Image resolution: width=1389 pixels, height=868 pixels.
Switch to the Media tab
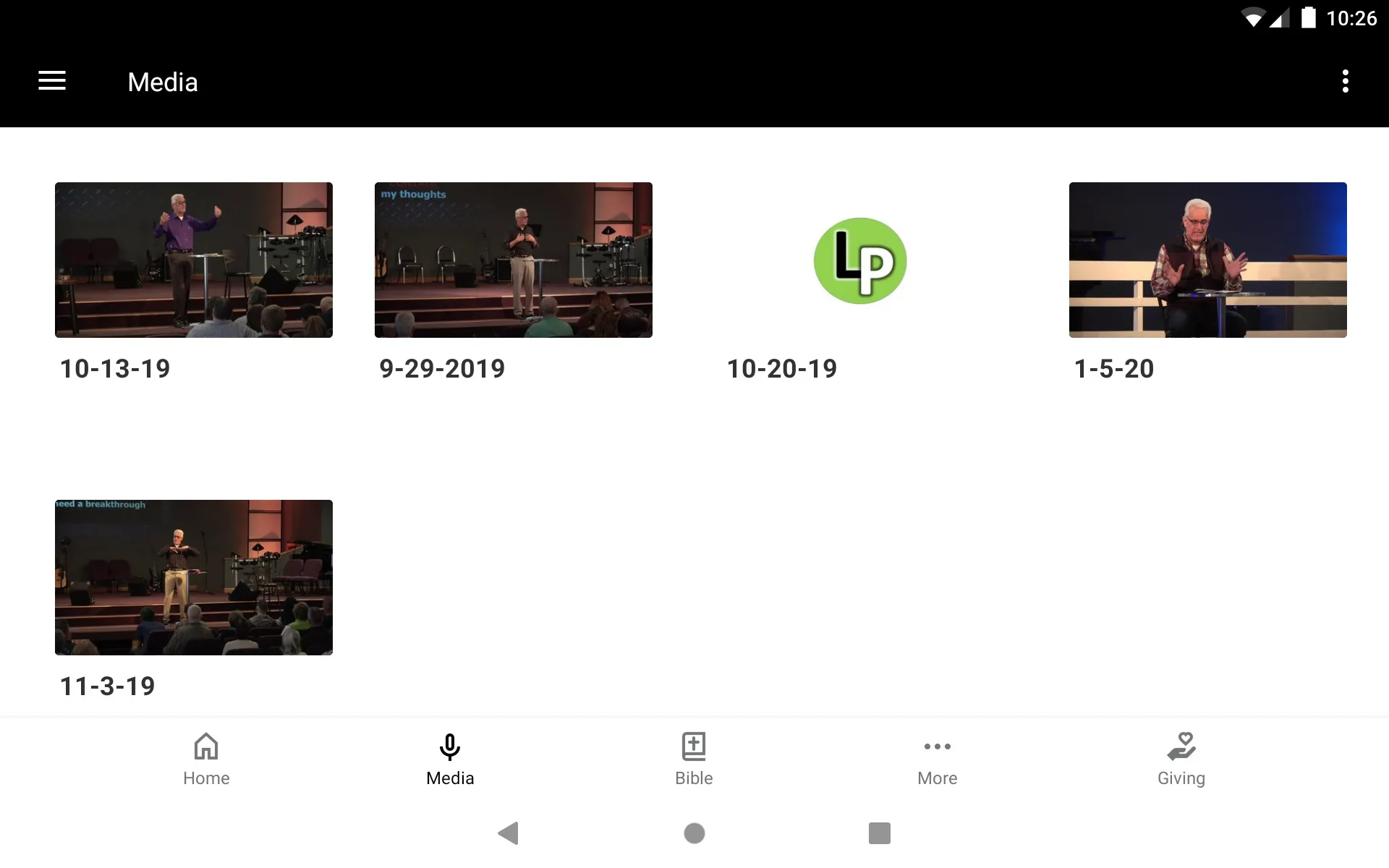[x=449, y=759]
